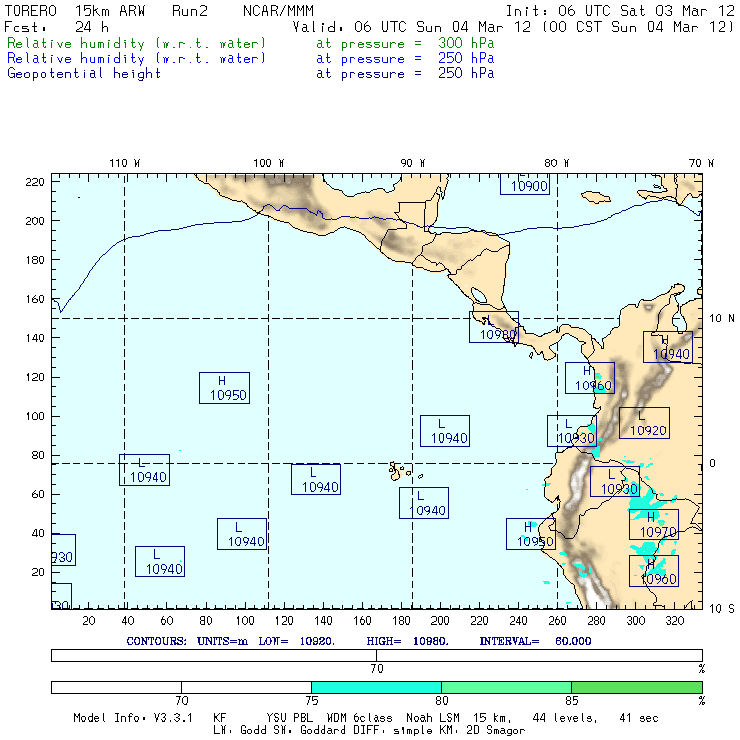Click the '(00 CST Sun 04 Mar 12)' text
This screenshot has width=740, height=740.
tap(638, 27)
